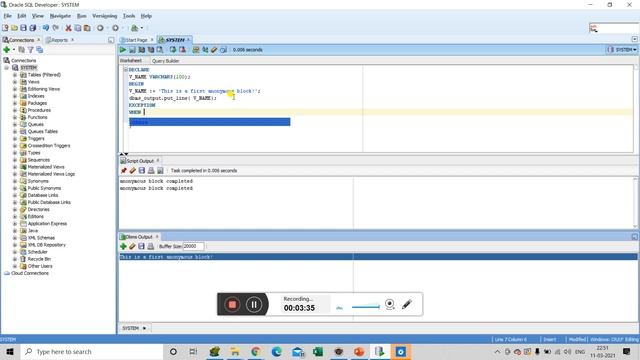The image size is (640, 360).
Task: Click the SQL History icon in worksheet toolbar
Action: coord(223,50)
